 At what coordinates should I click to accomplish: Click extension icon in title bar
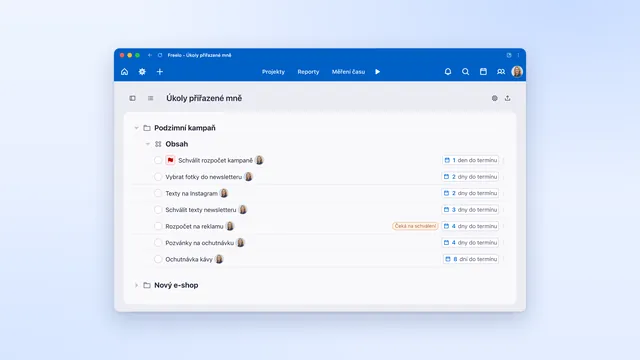click(509, 55)
